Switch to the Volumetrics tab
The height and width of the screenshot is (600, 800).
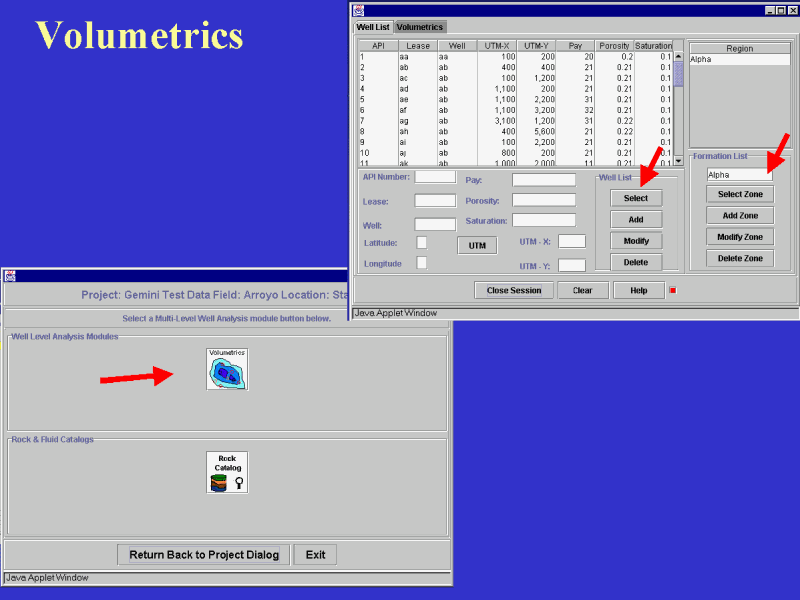coord(420,27)
